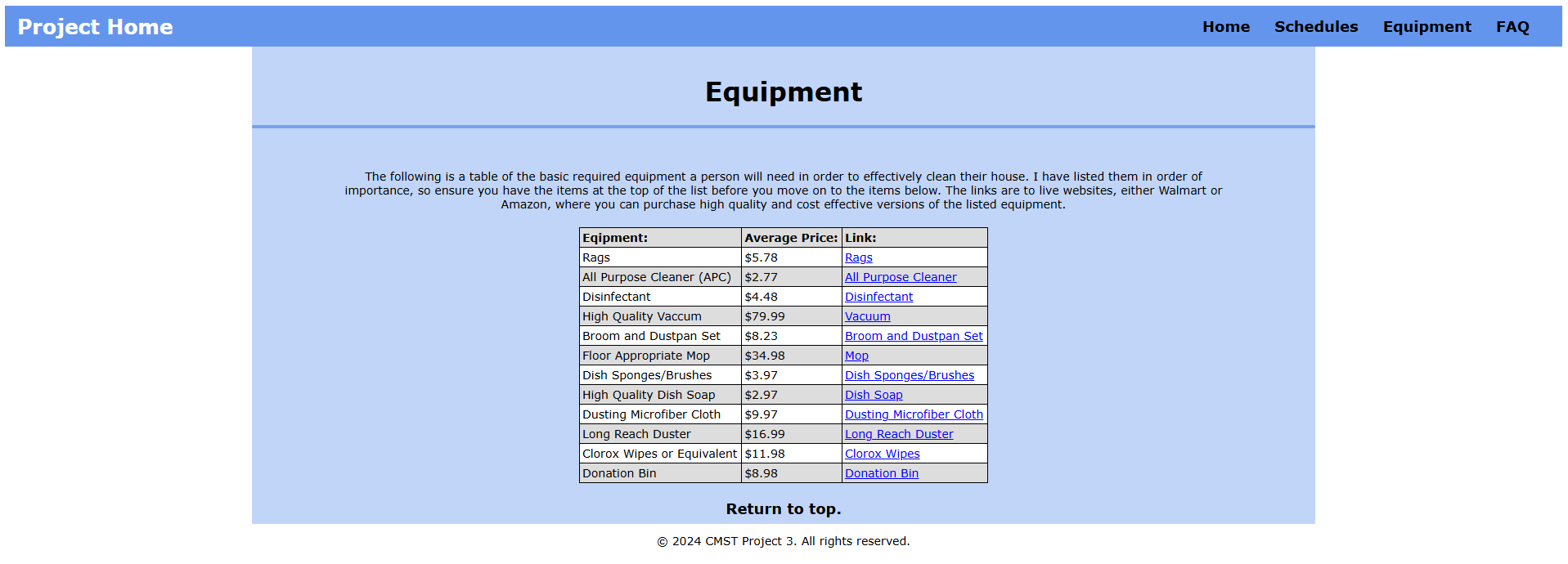Click the Donation Bin name cell
Screen dimensions: 1568x564
[660, 473]
